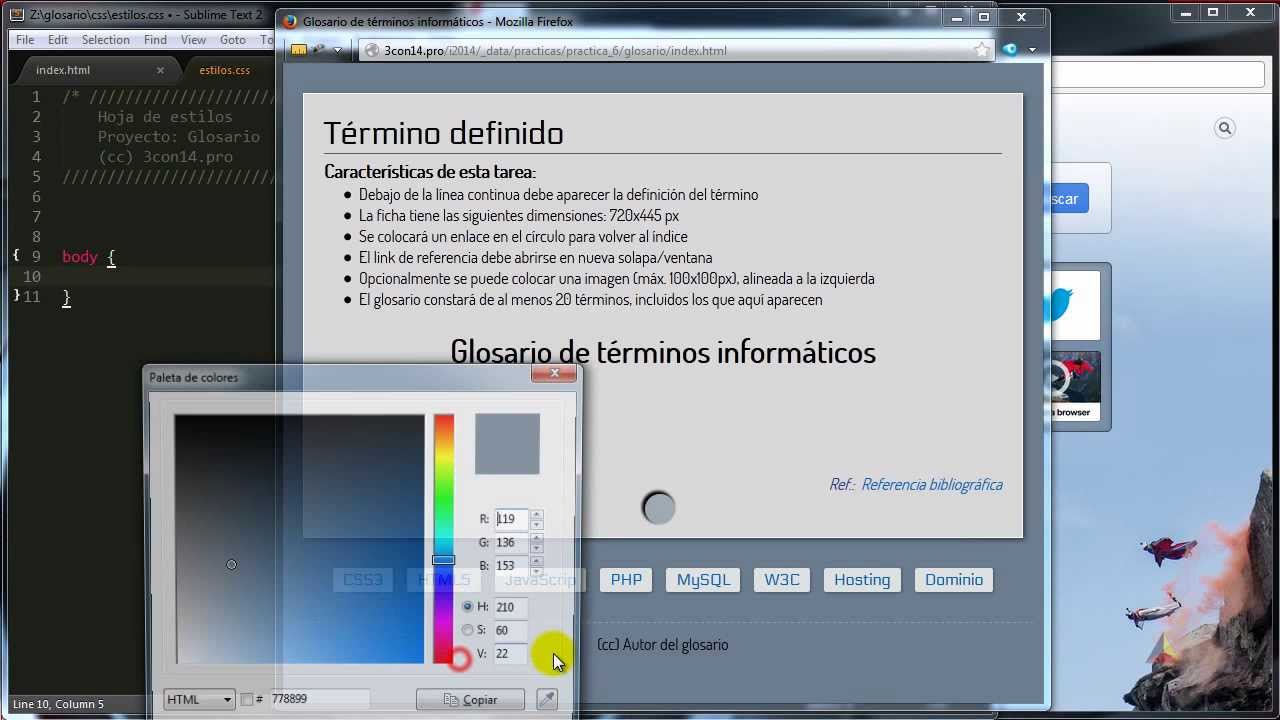This screenshot has width=1280, height=720.
Task: Click the hue slider handle in color palette
Action: coord(443,560)
